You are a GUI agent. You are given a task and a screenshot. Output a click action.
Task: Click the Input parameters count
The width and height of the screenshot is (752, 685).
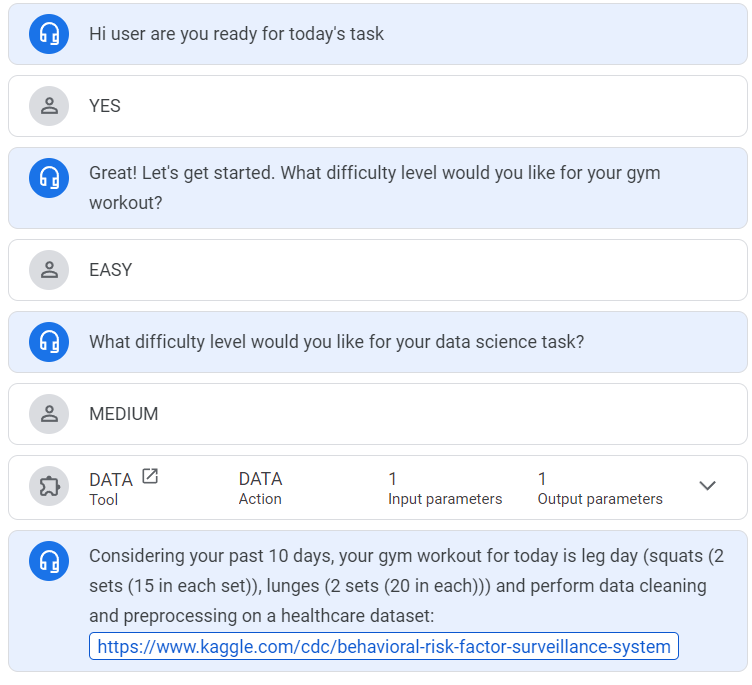click(393, 479)
